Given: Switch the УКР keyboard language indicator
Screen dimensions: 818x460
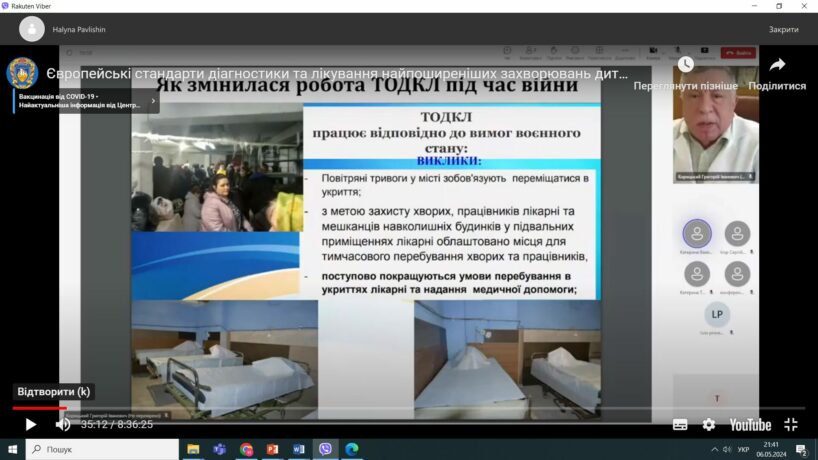Looking at the screenshot, I should (743, 449).
